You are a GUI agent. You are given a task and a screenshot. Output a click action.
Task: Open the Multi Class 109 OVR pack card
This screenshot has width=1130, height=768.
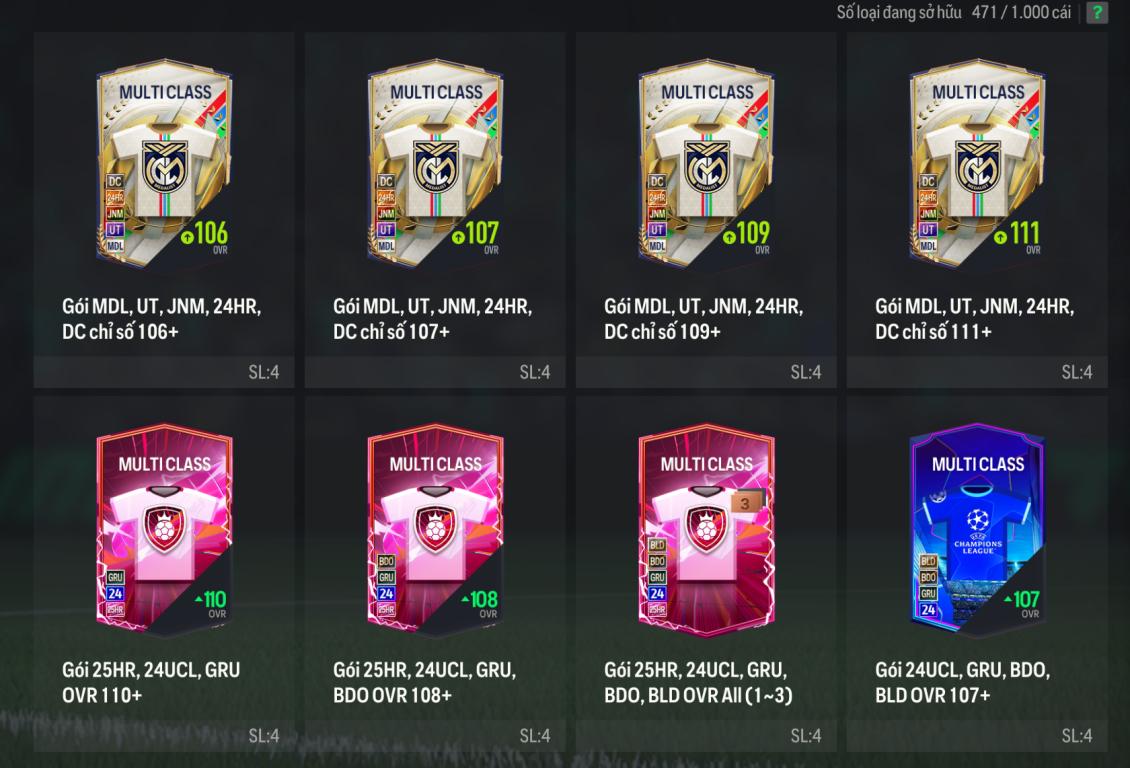point(706,162)
